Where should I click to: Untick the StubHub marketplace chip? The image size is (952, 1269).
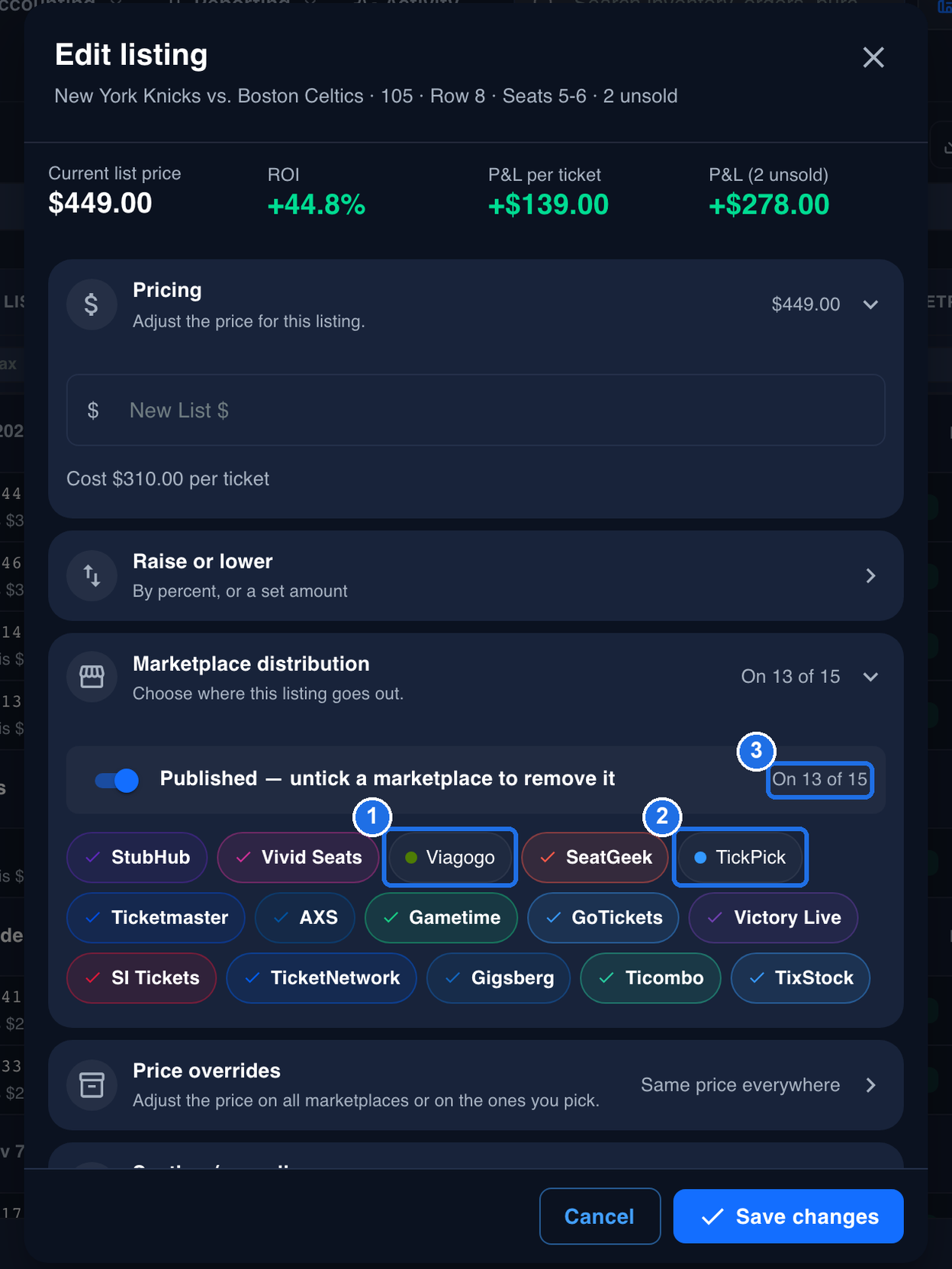coord(137,857)
